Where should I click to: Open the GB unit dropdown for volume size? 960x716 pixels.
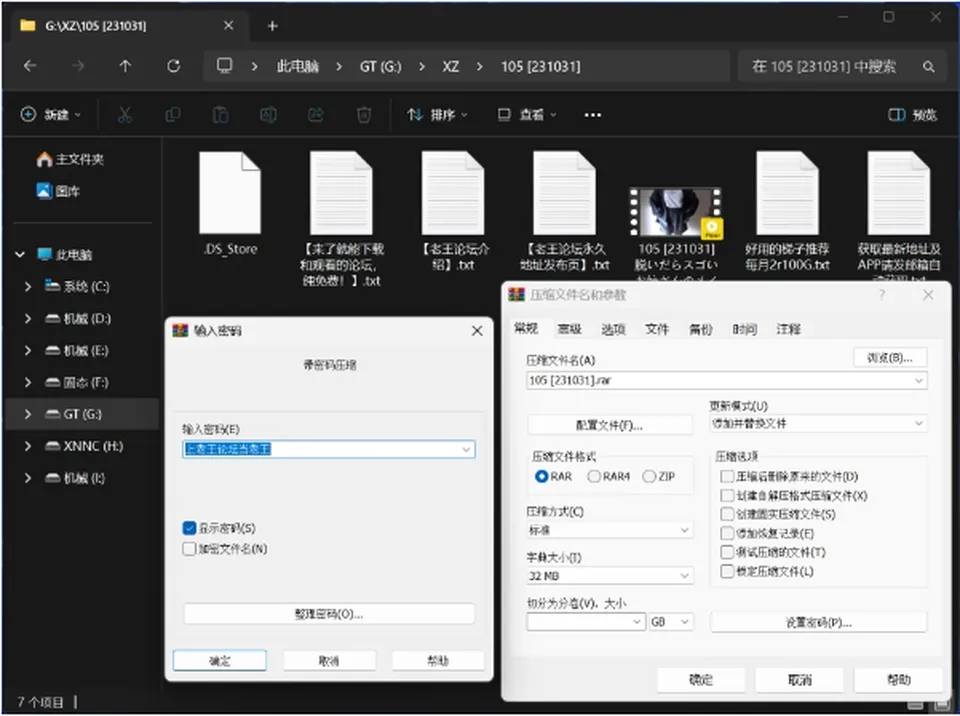pyautogui.click(x=670, y=622)
